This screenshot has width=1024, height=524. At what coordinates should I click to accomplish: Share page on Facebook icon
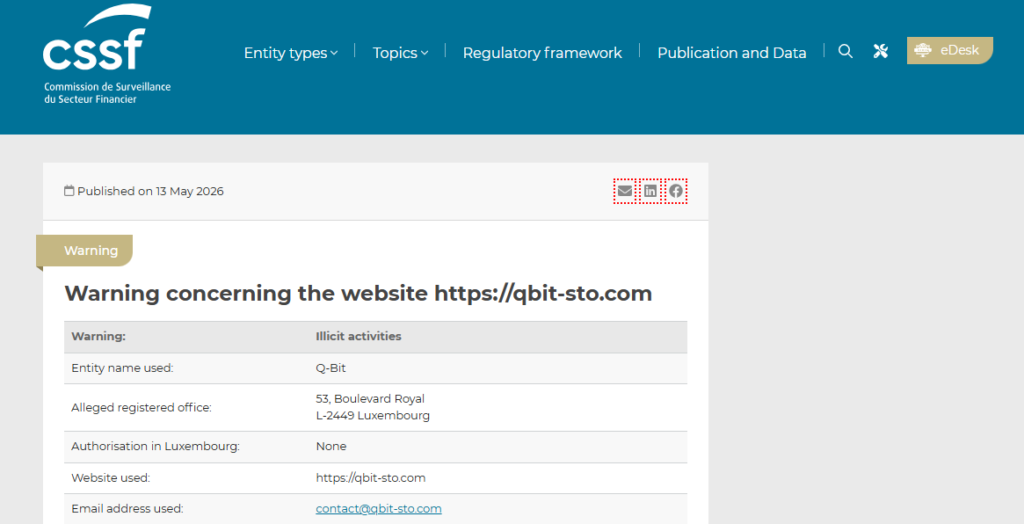676,191
